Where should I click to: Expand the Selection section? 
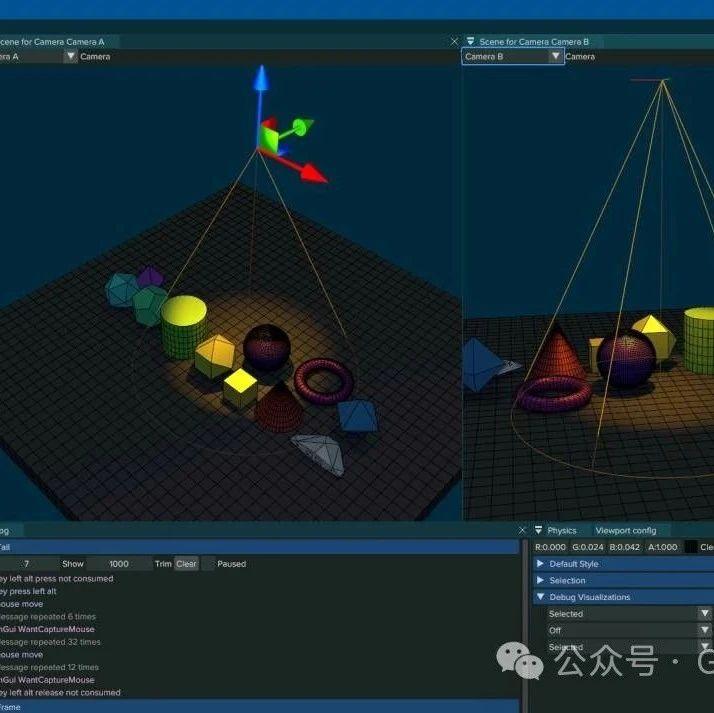623,580
